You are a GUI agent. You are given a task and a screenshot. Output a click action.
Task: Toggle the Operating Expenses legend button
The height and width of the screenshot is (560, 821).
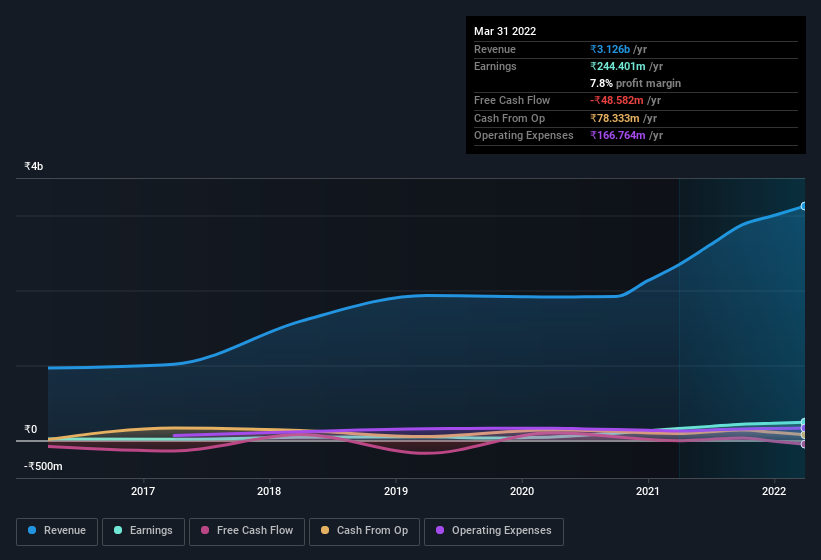coord(494,531)
